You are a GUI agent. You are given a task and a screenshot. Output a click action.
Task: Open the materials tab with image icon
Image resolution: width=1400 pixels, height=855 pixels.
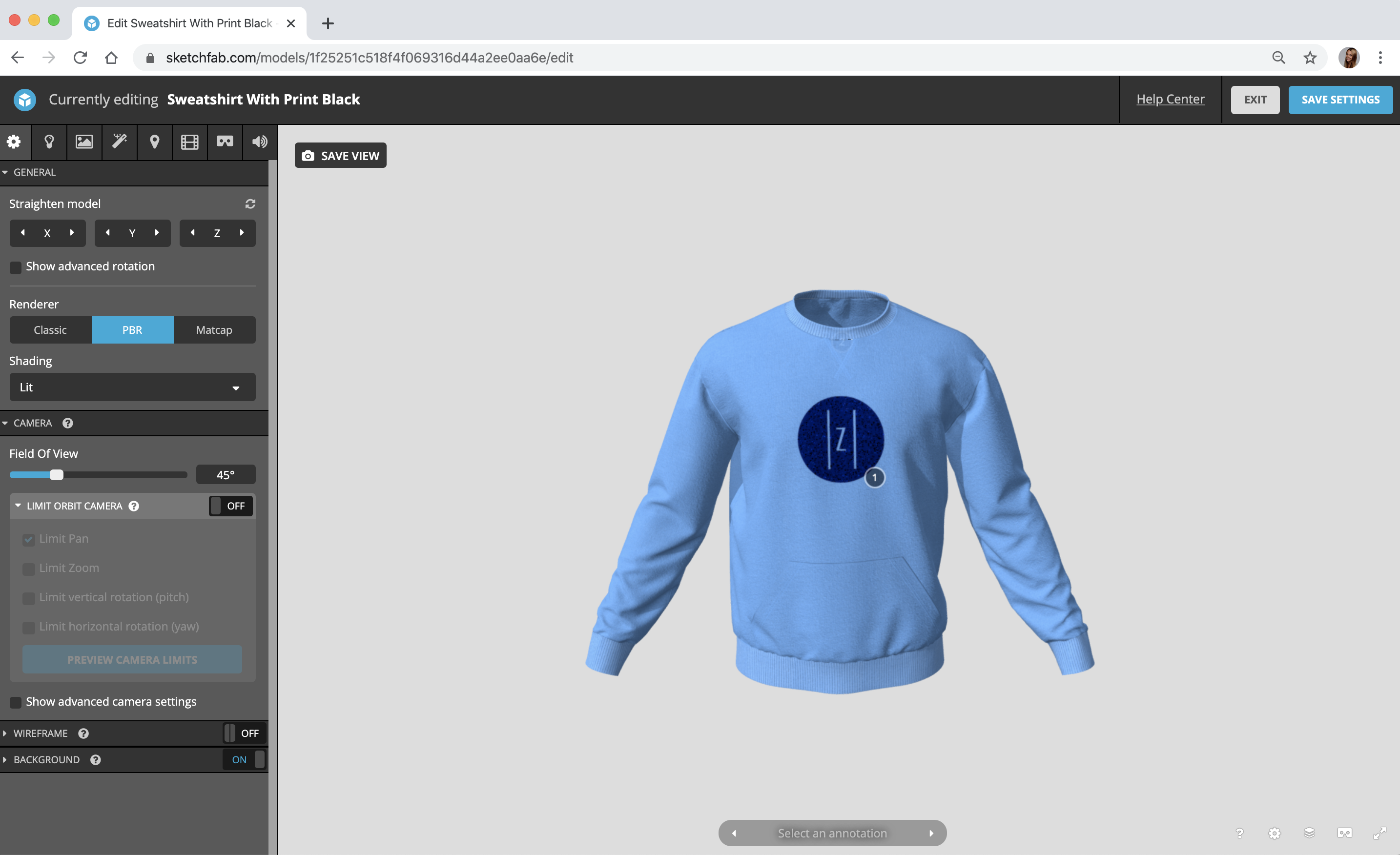(x=84, y=142)
